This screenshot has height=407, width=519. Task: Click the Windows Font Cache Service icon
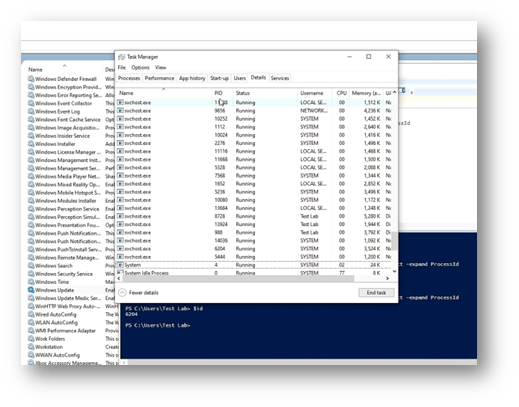pyautogui.click(x=31, y=119)
